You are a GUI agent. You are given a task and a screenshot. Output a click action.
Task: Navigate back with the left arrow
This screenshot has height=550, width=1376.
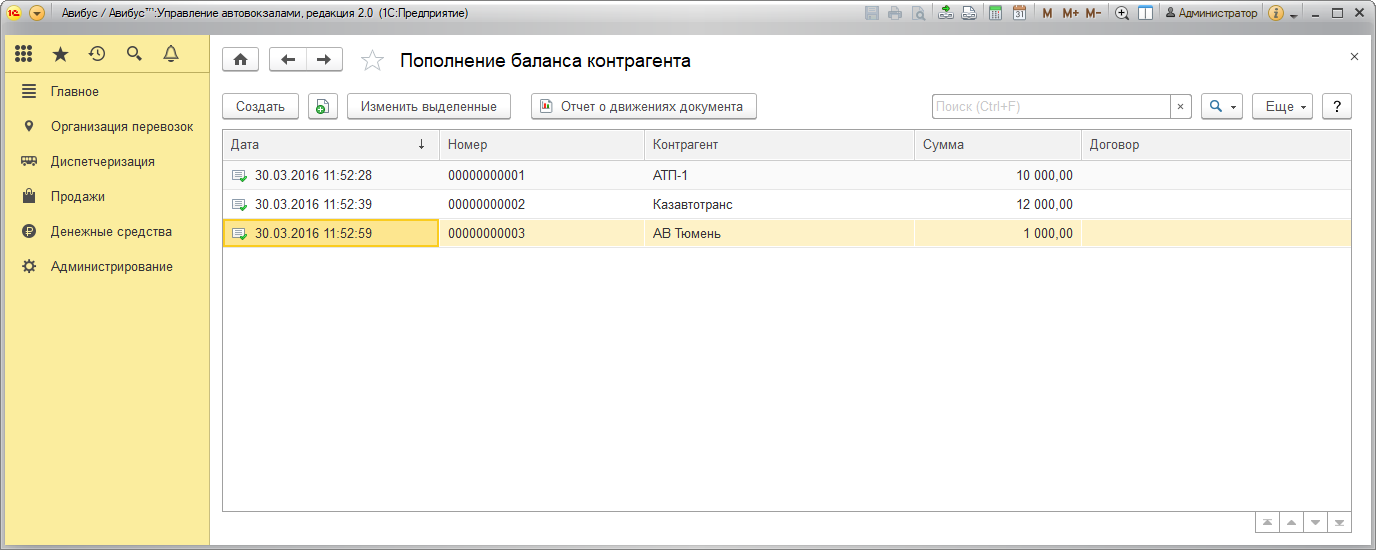click(288, 60)
